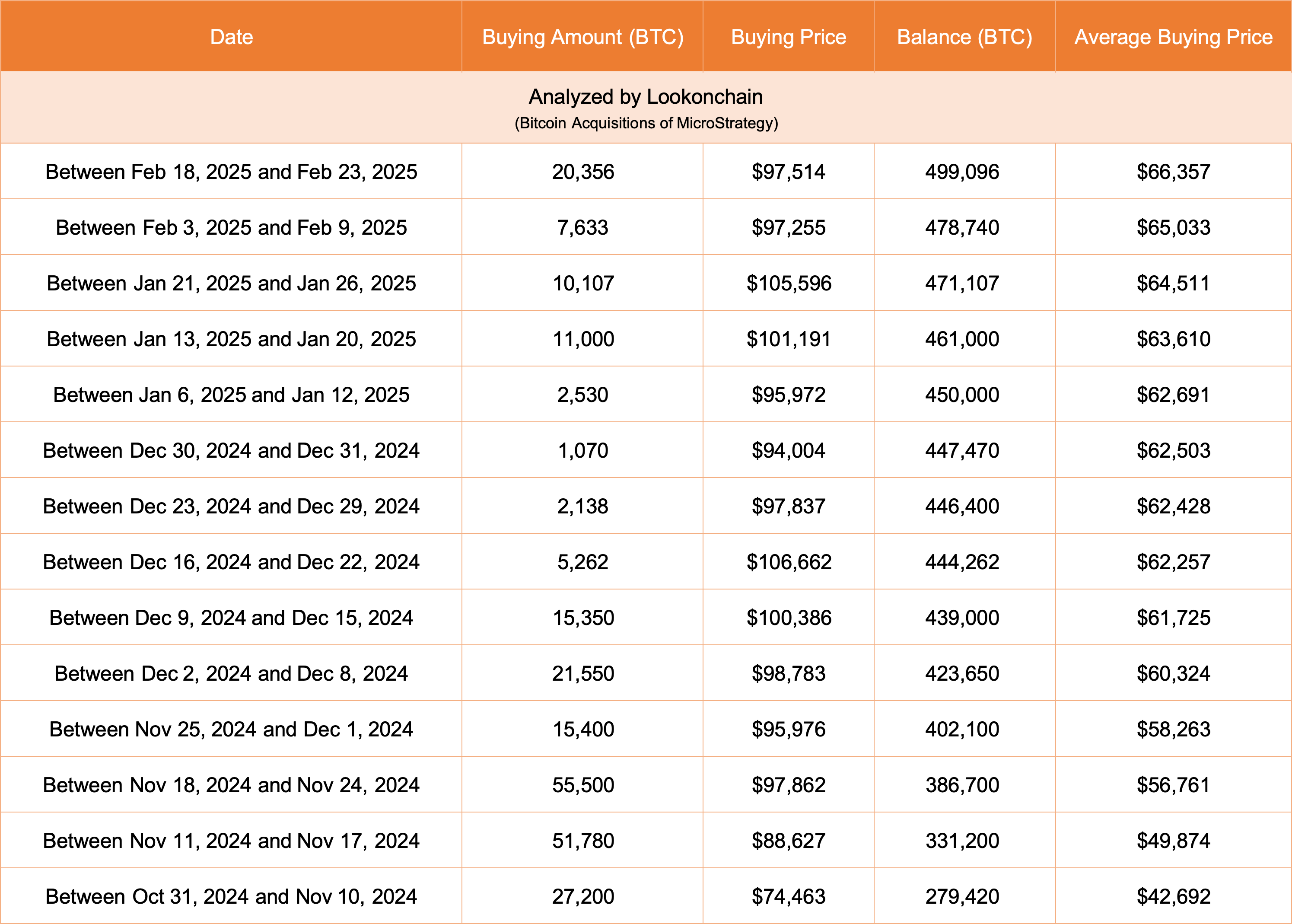This screenshot has width=1292, height=924.
Task: Select the Jan 13 to Jan 20, 2025 date cell
Action: click(x=231, y=339)
